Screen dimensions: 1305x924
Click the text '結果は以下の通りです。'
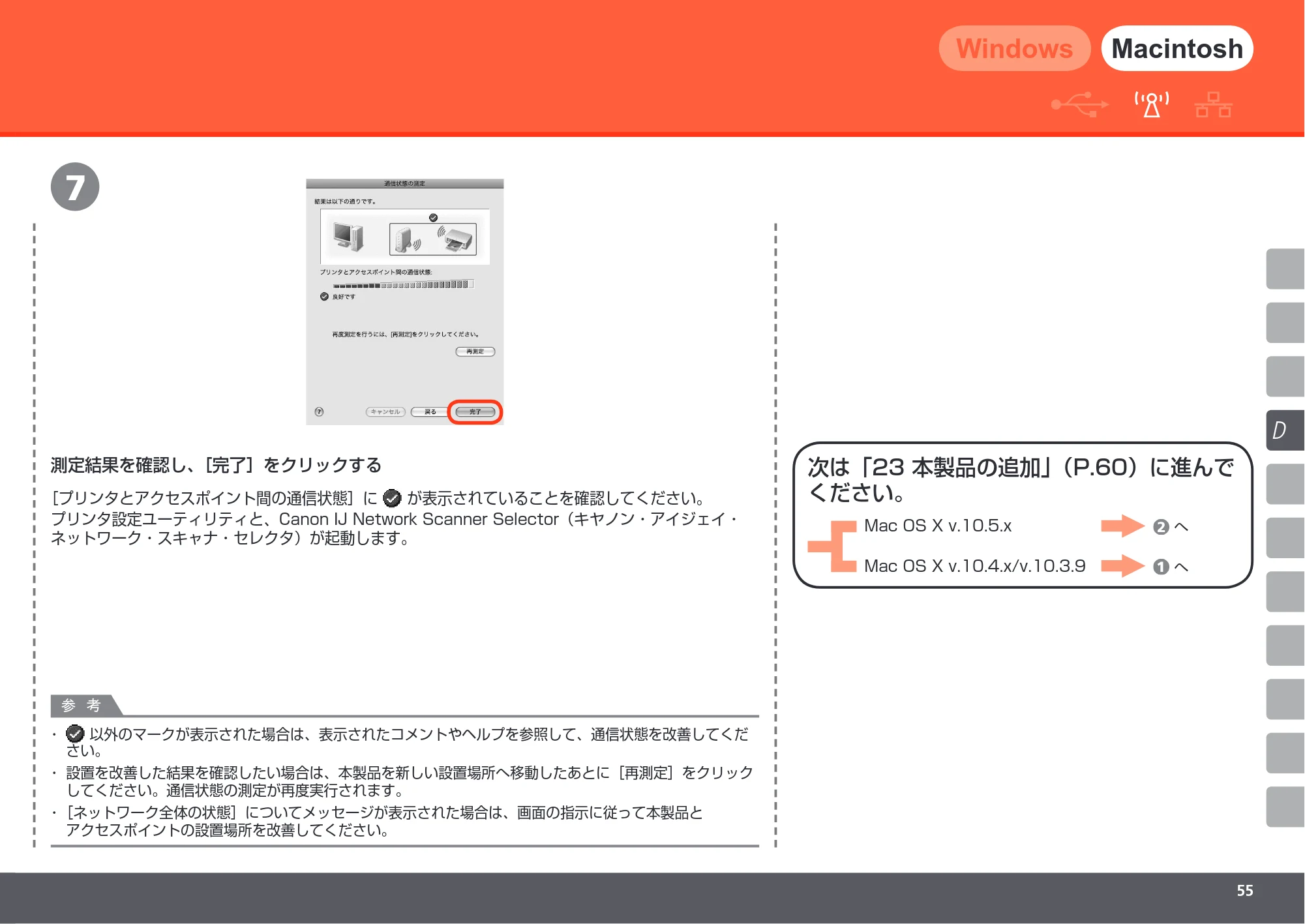click(x=345, y=201)
